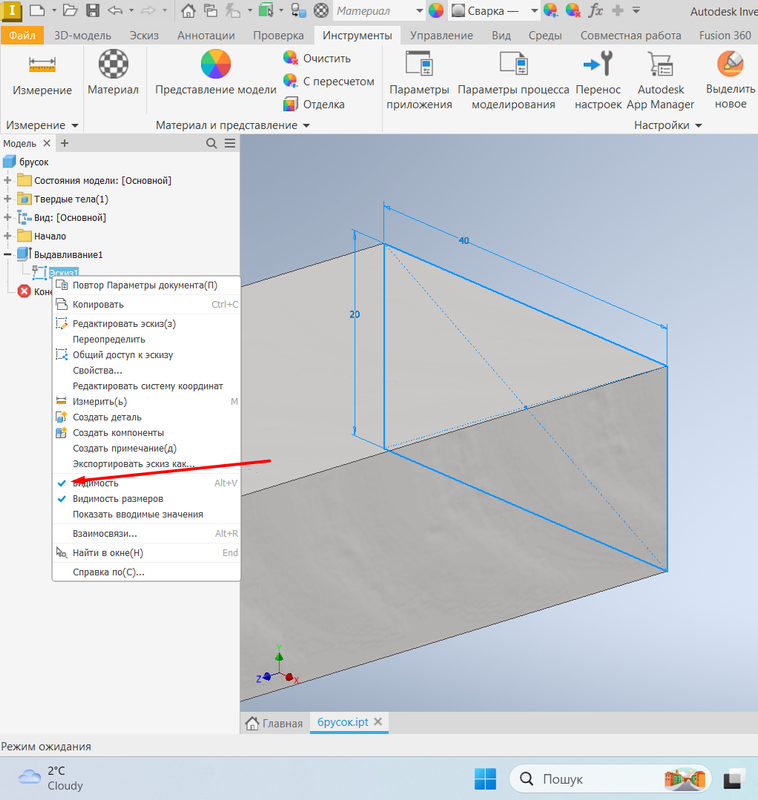The image size is (758, 800).
Task: Switch to Вид ribbon tab
Action: coord(501,35)
